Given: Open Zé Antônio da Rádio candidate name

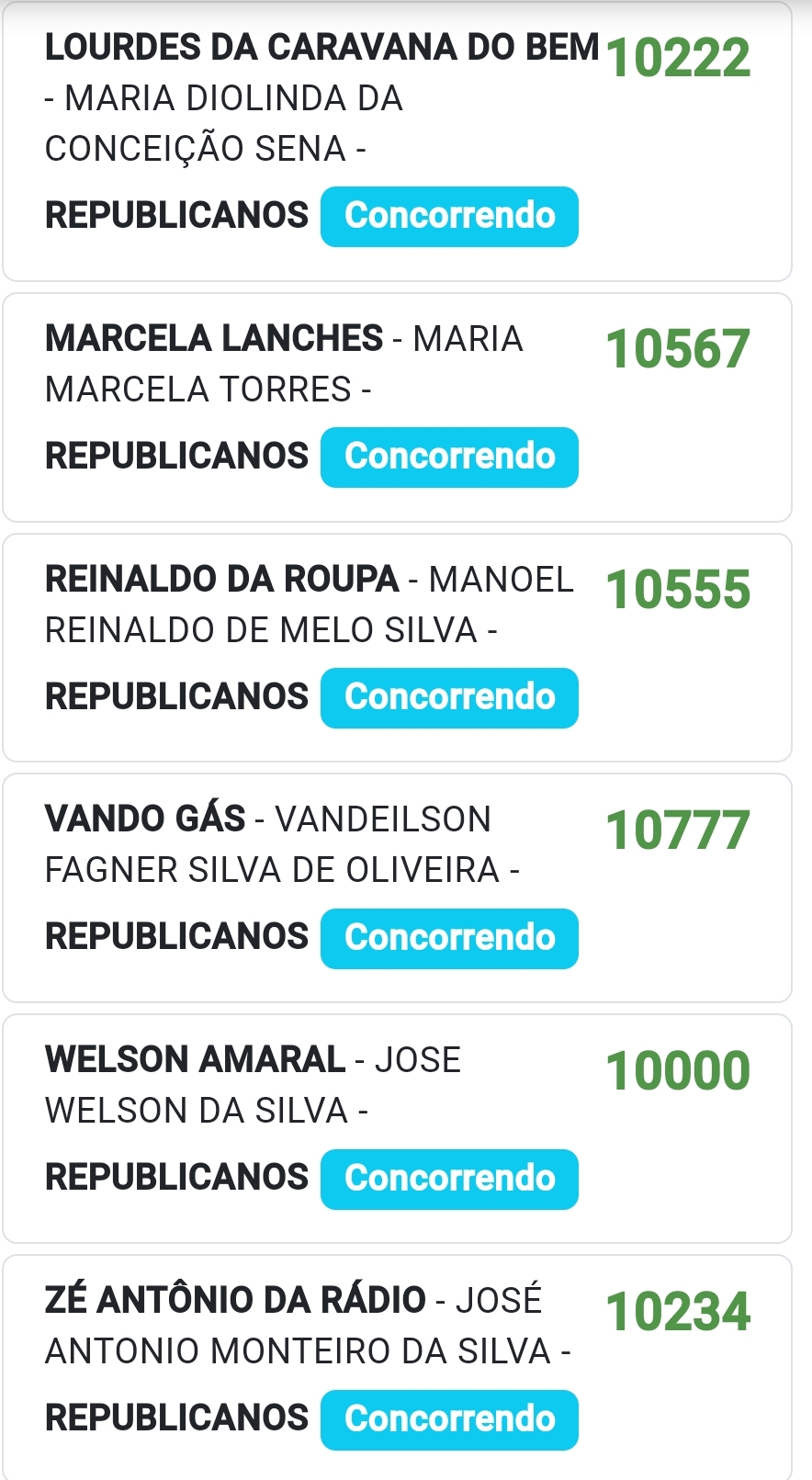Looking at the screenshot, I should click(235, 1300).
